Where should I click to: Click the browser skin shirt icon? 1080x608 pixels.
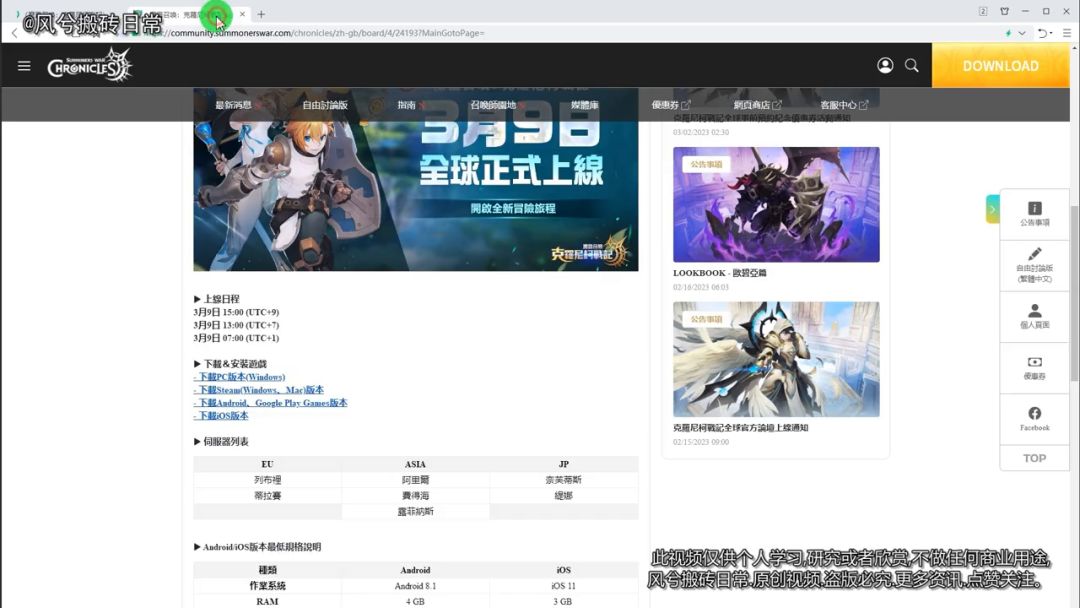coord(1004,11)
